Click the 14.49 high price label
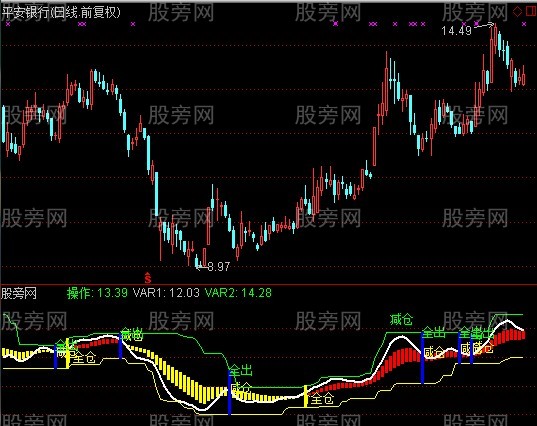537x426 pixels. pos(457,31)
